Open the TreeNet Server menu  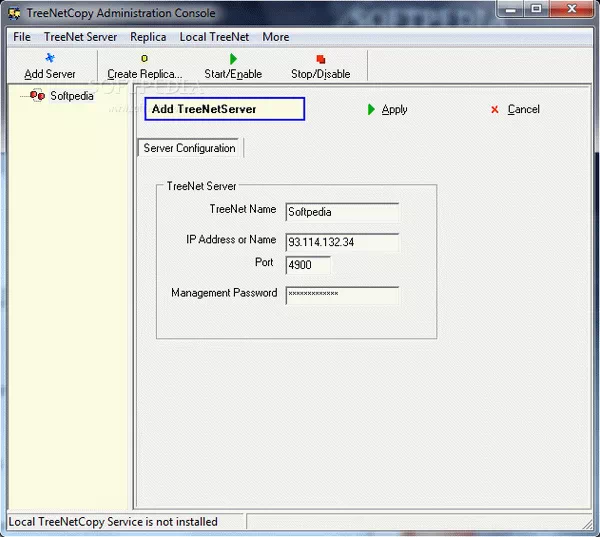coord(80,37)
